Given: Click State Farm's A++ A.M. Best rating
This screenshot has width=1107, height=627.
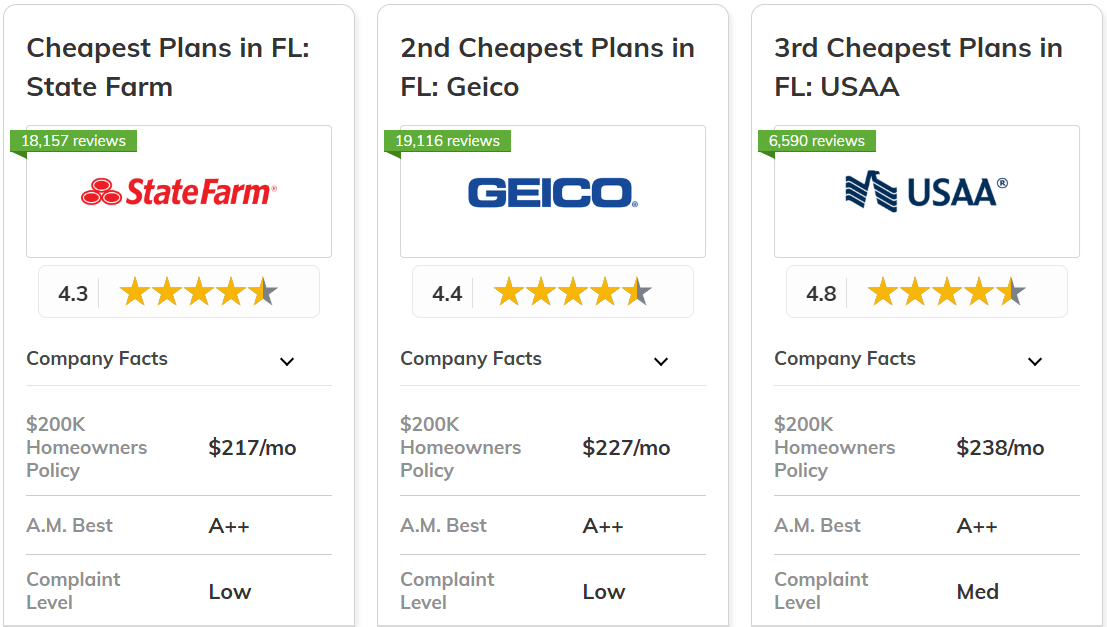Looking at the screenshot, I should click(229, 527).
